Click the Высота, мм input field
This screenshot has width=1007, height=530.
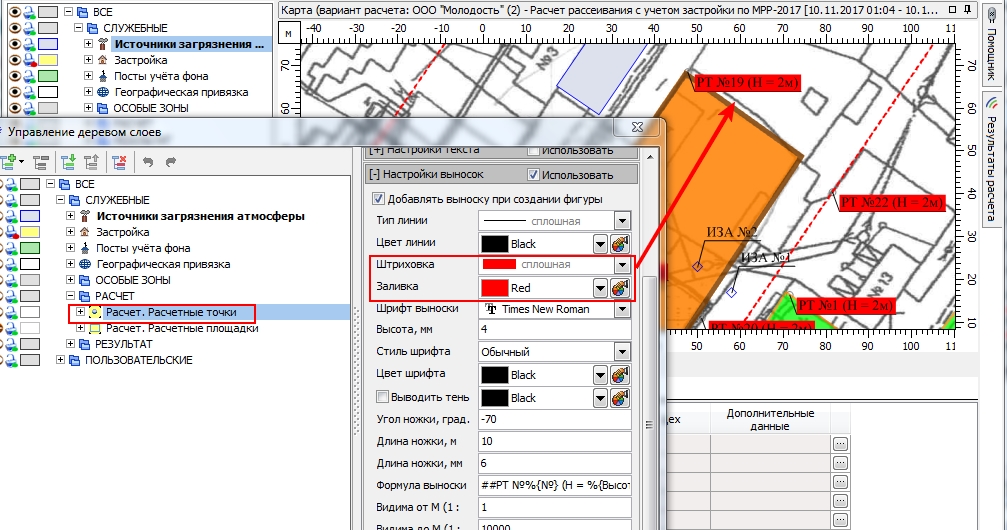[x=555, y=330]
